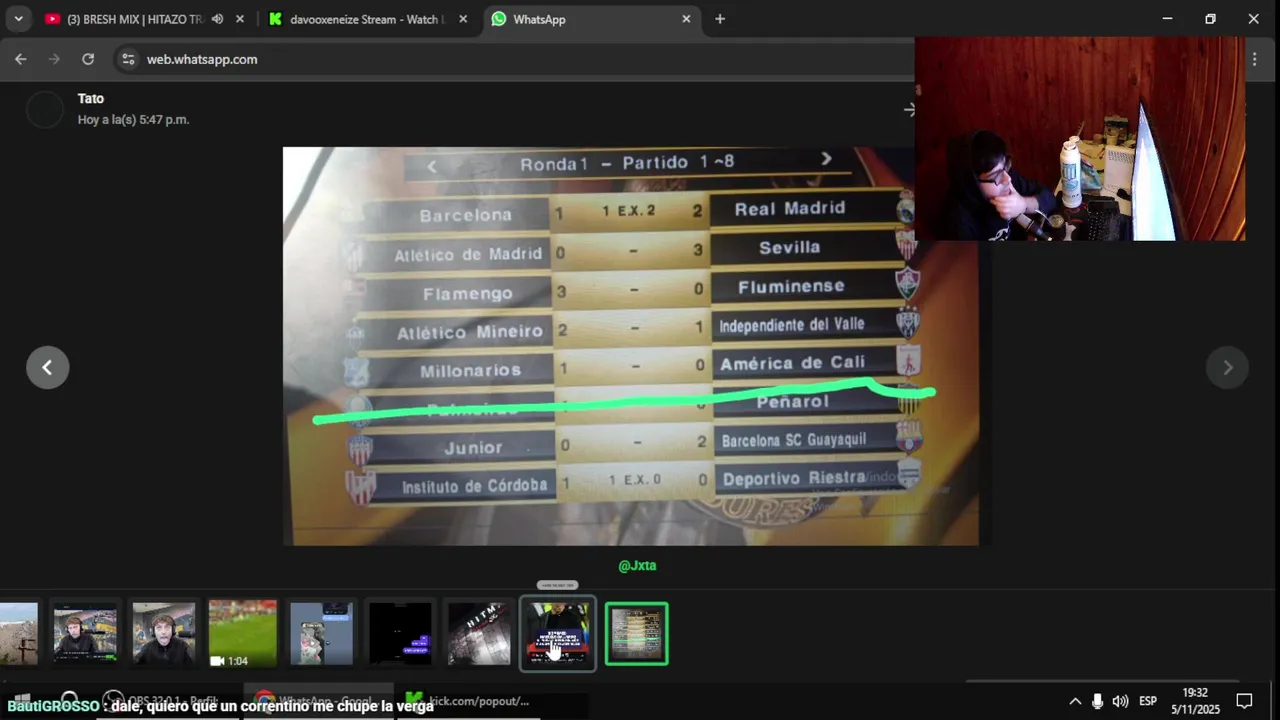
Task: Open the notification center icon
Action: pyautogui.click(x=1245, y=701)
